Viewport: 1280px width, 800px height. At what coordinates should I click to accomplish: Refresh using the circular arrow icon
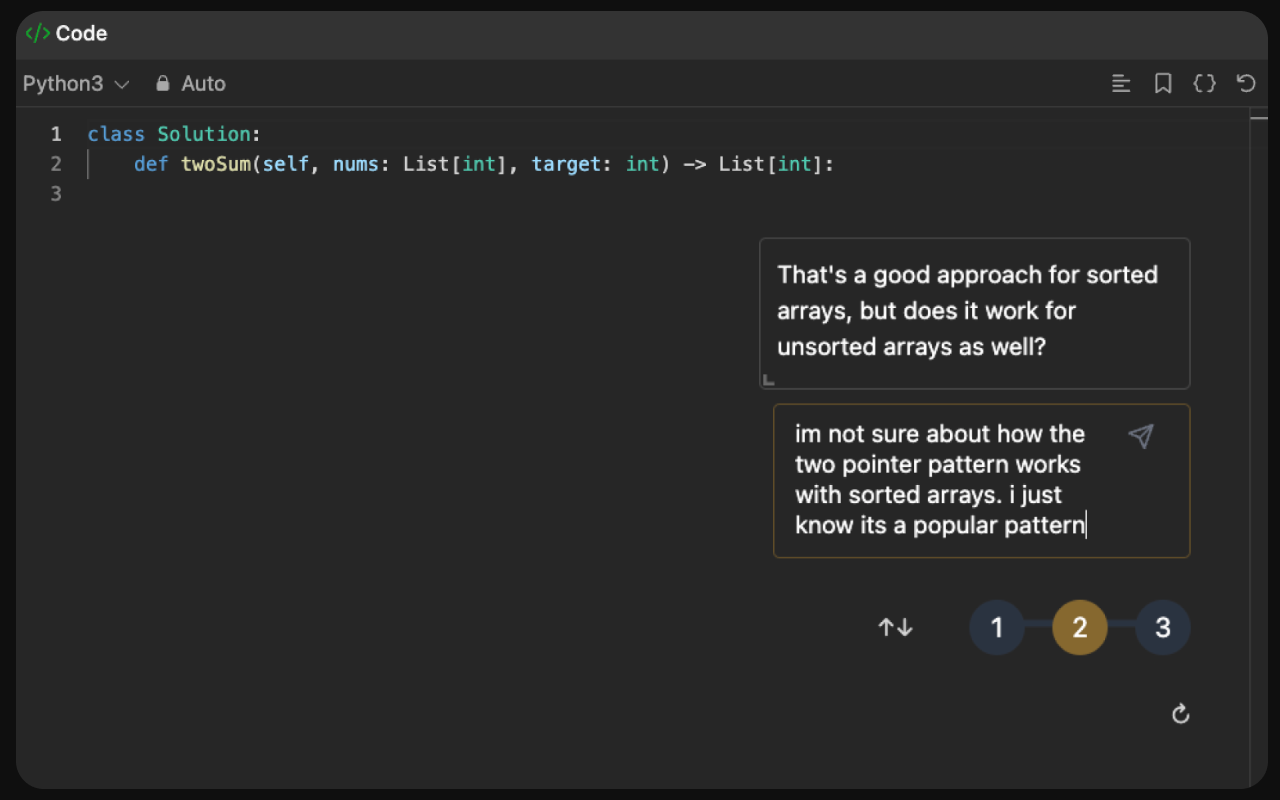pyautogui.click(x=1181, y=714)
